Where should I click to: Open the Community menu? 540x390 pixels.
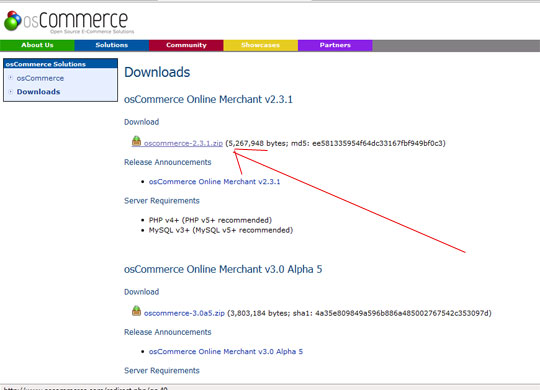186,45
